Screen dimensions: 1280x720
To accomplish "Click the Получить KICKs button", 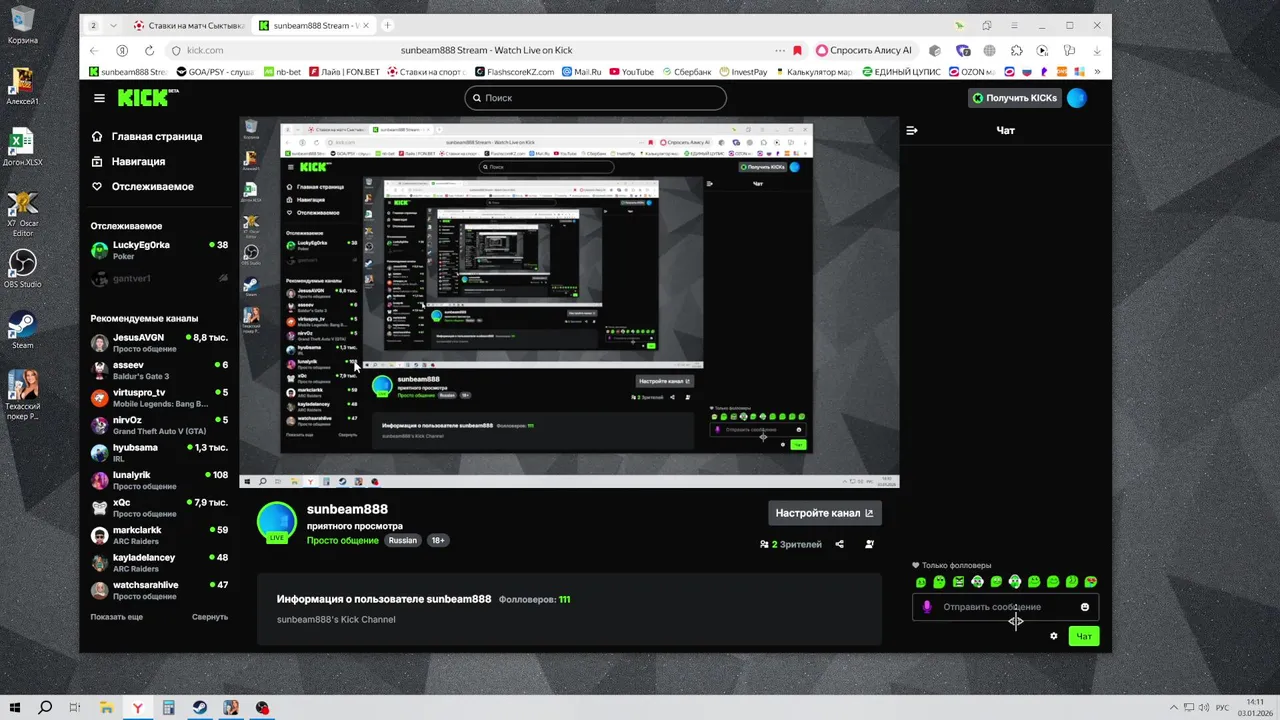I will pyautogui.click(x=1014, y=98).
